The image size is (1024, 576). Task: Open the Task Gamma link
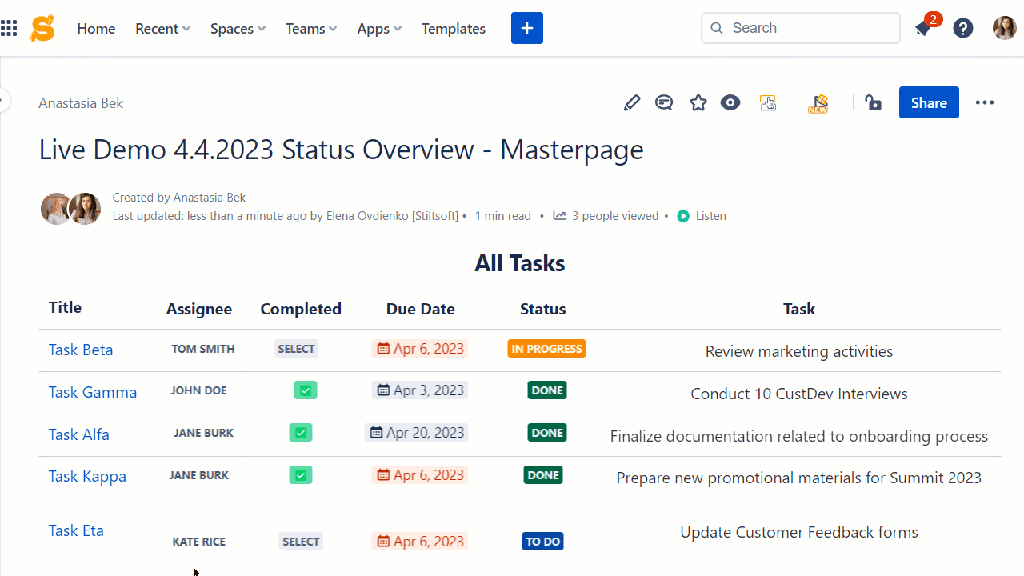point(93,392)
